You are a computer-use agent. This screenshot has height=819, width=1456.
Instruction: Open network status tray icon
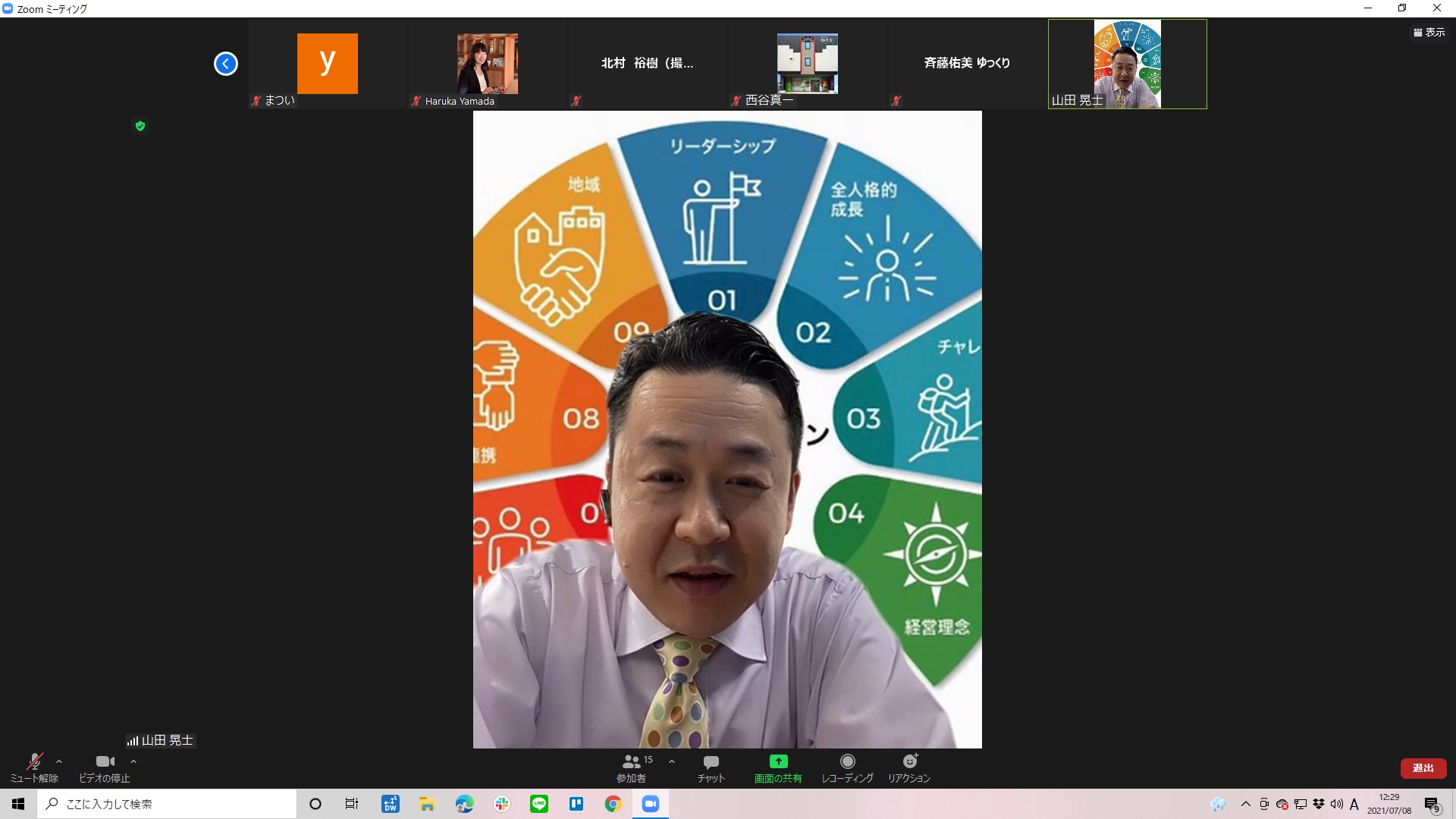click(x=1301, y=804)
